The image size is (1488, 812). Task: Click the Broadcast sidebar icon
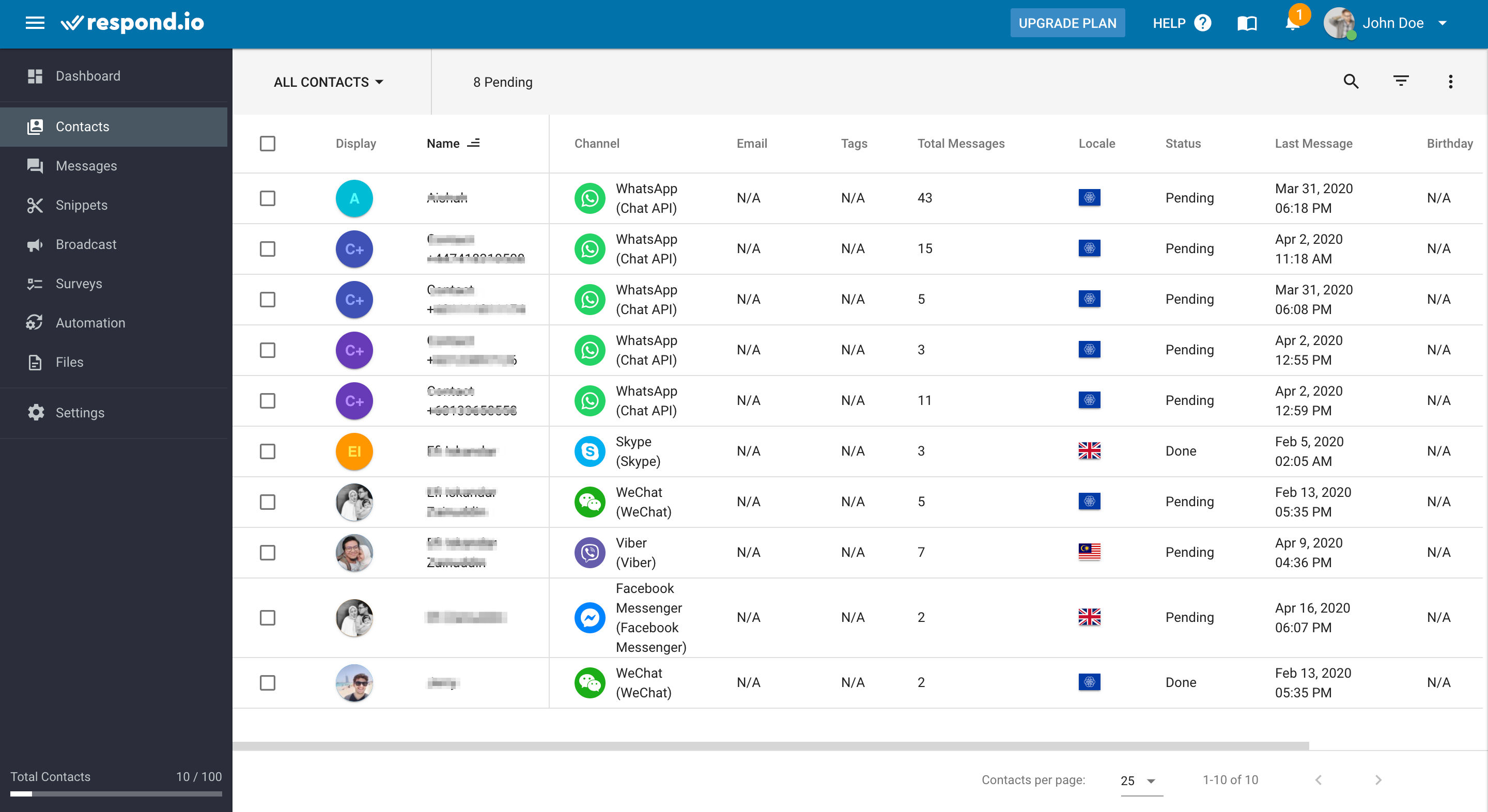pos(34,244)
